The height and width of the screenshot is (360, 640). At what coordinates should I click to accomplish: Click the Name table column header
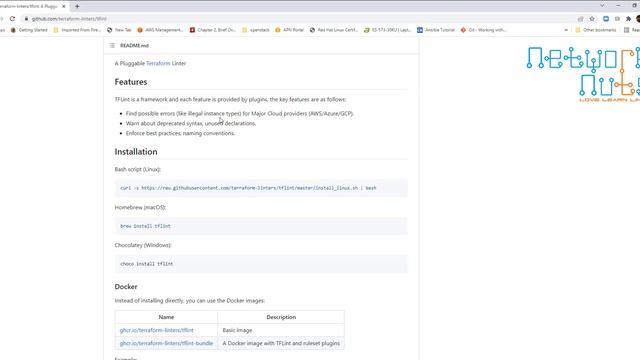click(166, 317)
